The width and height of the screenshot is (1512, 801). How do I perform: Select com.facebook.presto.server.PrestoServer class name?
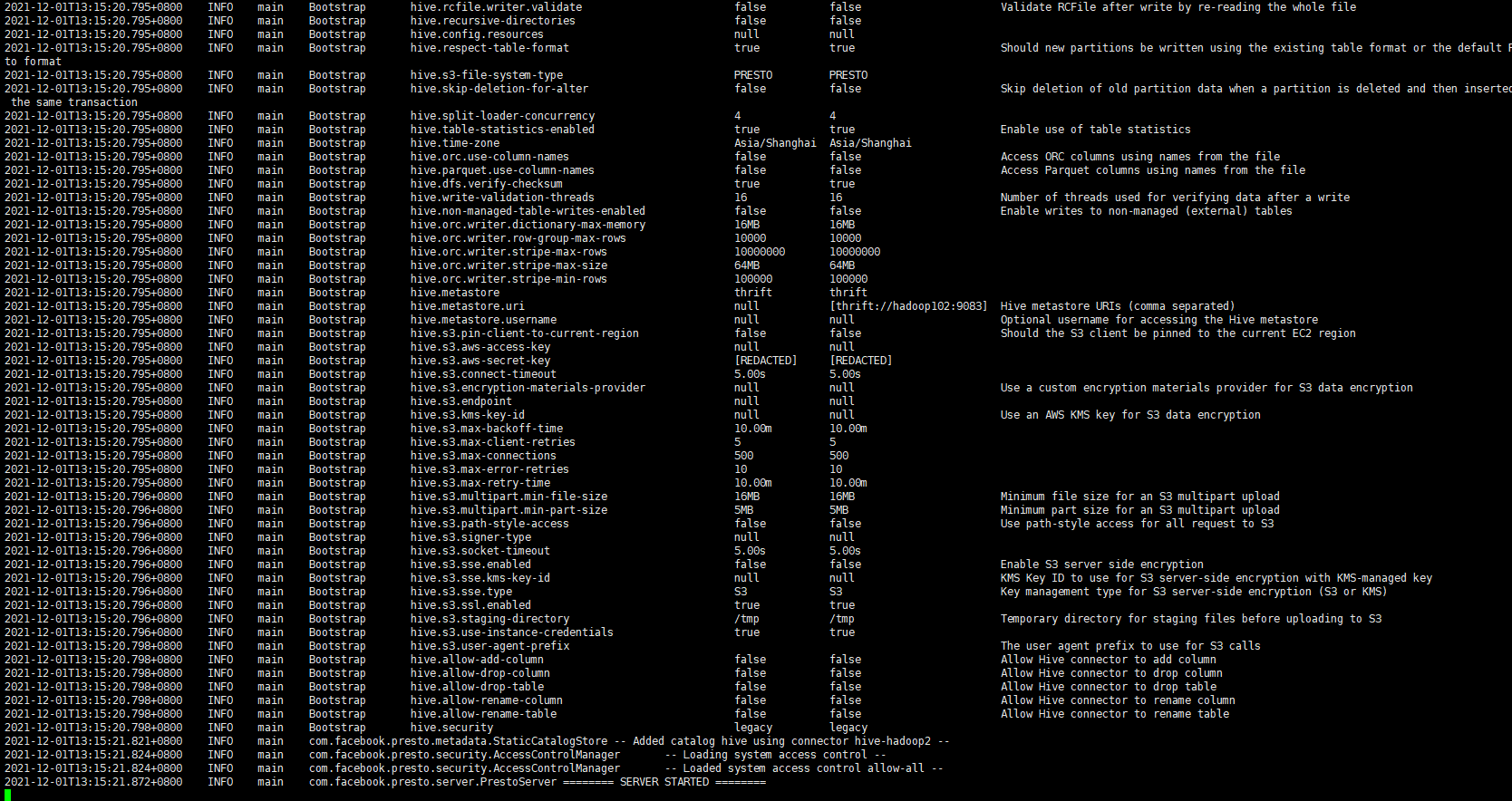click(x=432, y=782)
